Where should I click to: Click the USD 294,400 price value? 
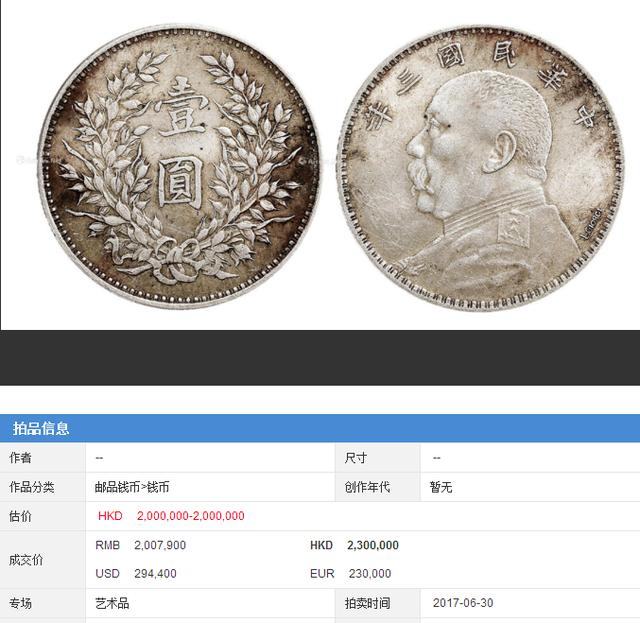click(136, 574)
